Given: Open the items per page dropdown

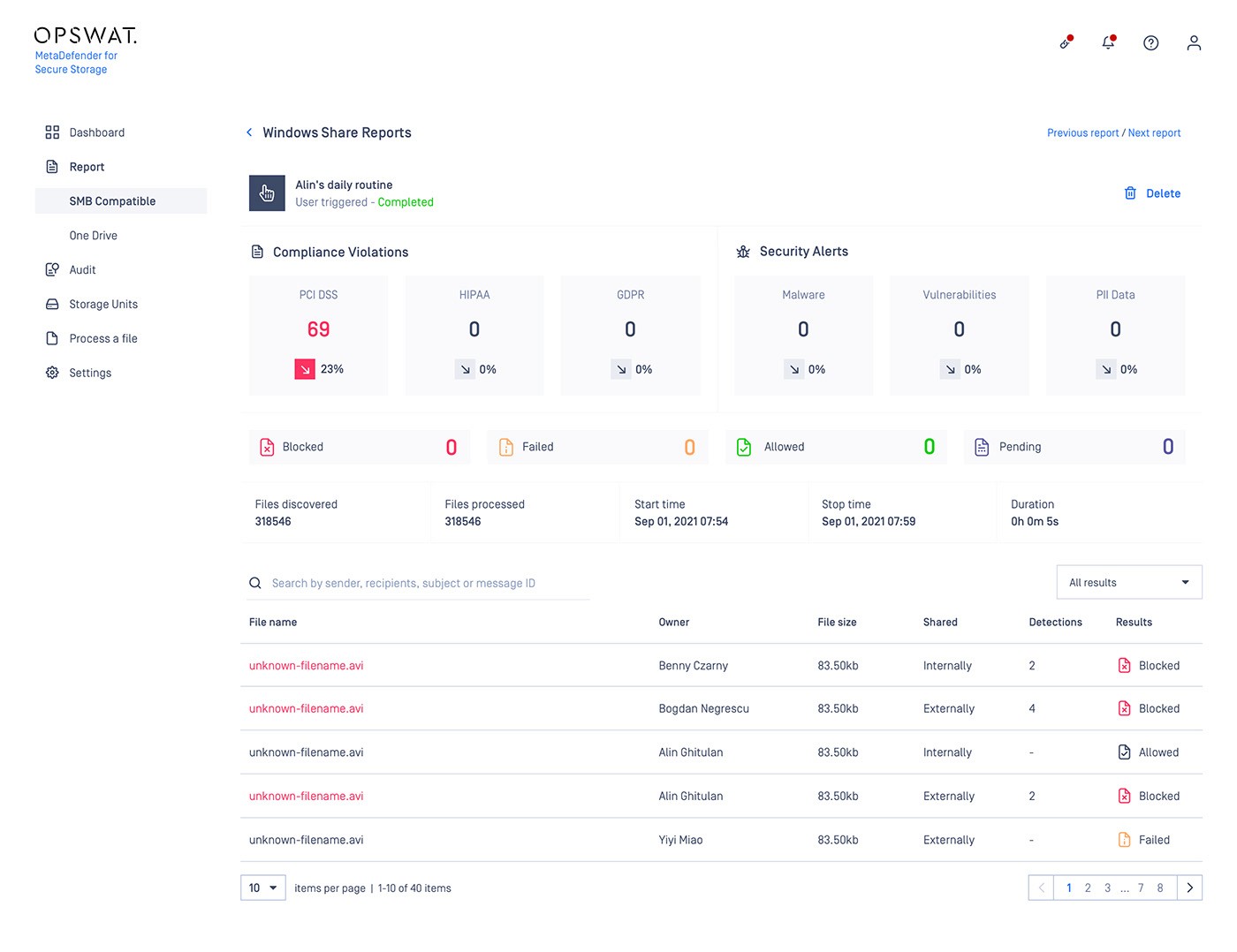Looking at the screenshot, I should click(x=262, y=888).
